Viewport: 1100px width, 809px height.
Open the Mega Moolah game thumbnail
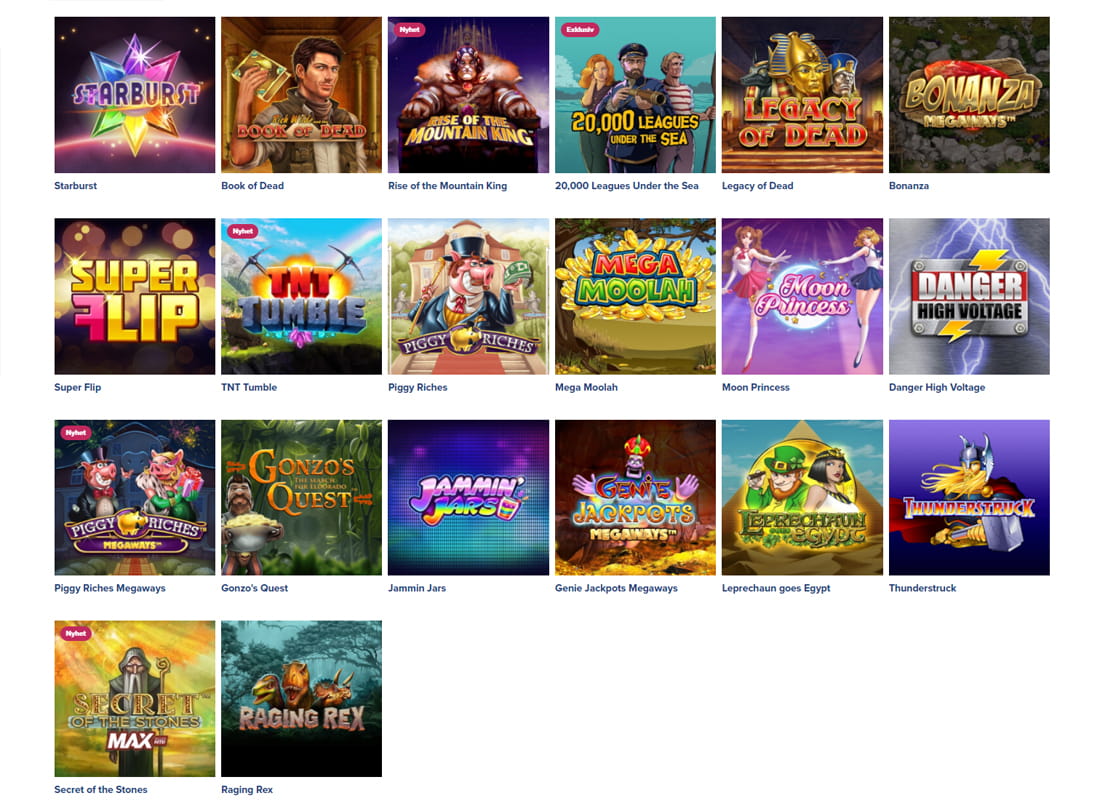click(636, 296)
